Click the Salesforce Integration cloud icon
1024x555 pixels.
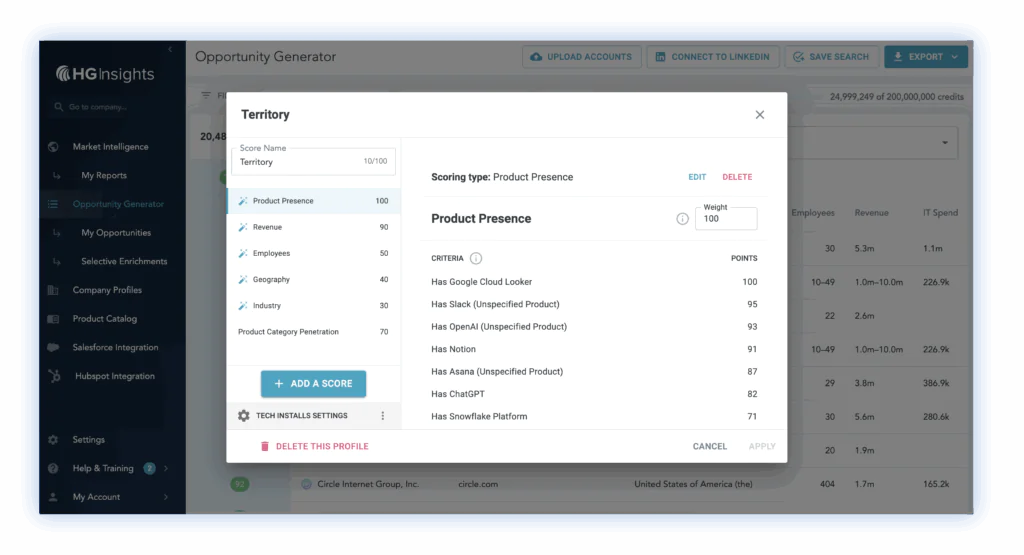54,347
